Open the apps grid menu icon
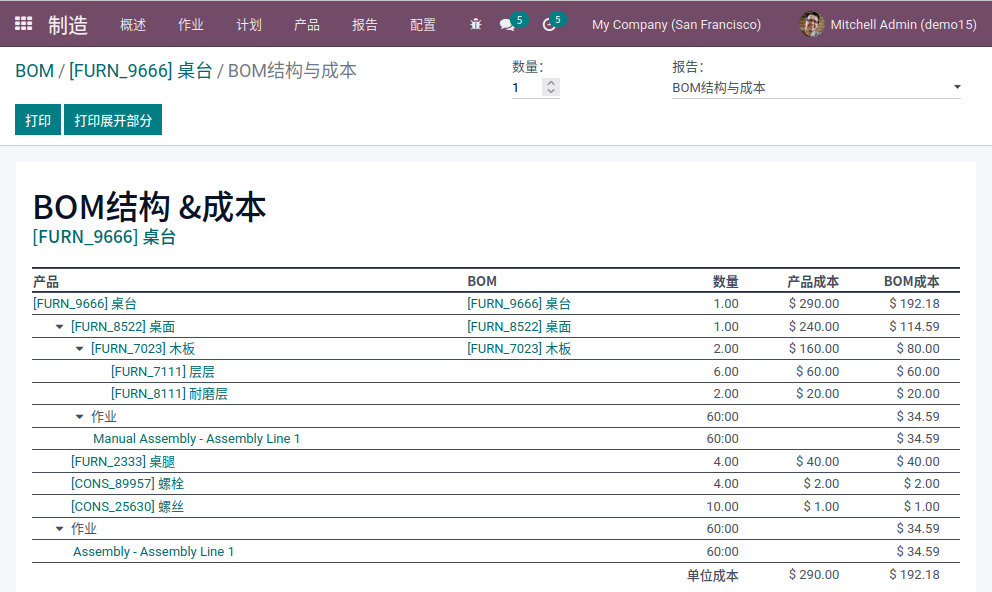992x592 pixels. (23, 24)
